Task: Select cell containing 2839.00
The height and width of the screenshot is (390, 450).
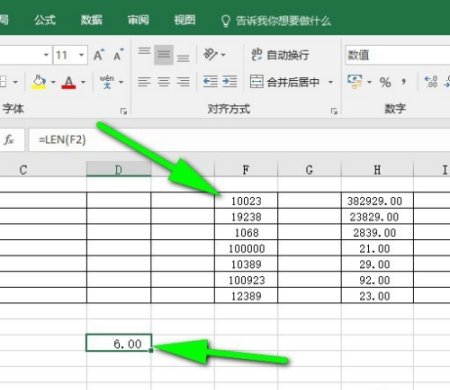Action: (377, 233)
